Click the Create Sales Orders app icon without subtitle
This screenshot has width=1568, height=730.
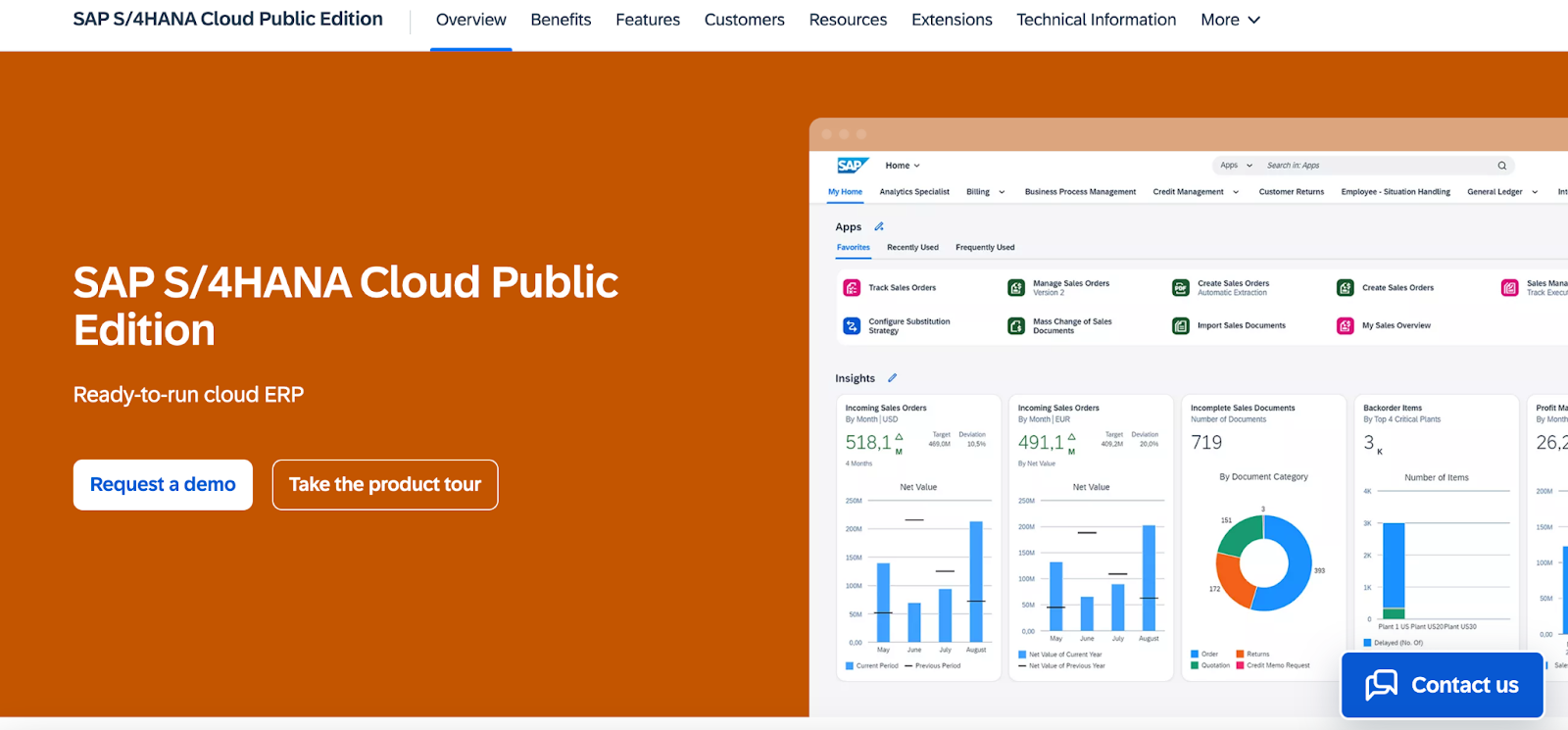pyautogui.click(x=1346, y=288)
